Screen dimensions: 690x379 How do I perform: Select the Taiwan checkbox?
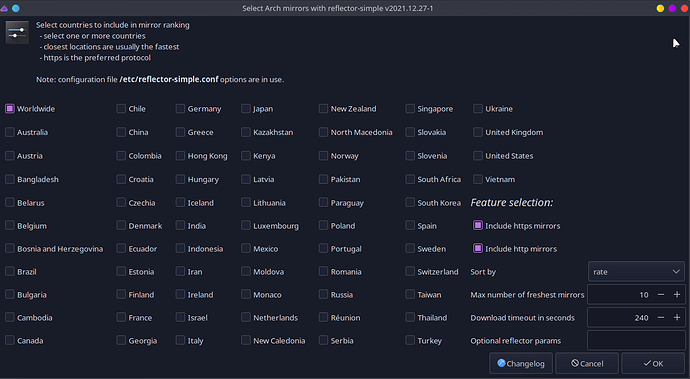410,294
